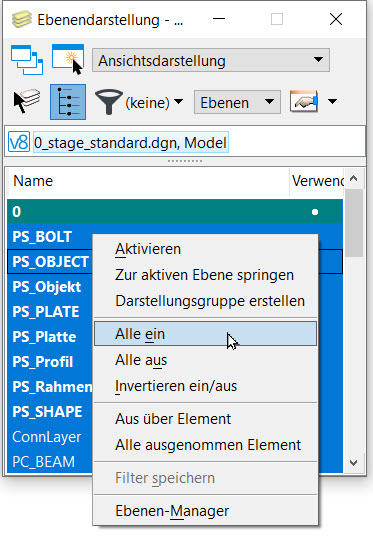This screenshot has width=373, height=545.
Task: Choose Aus über Element
Action: tap(205, 419)
